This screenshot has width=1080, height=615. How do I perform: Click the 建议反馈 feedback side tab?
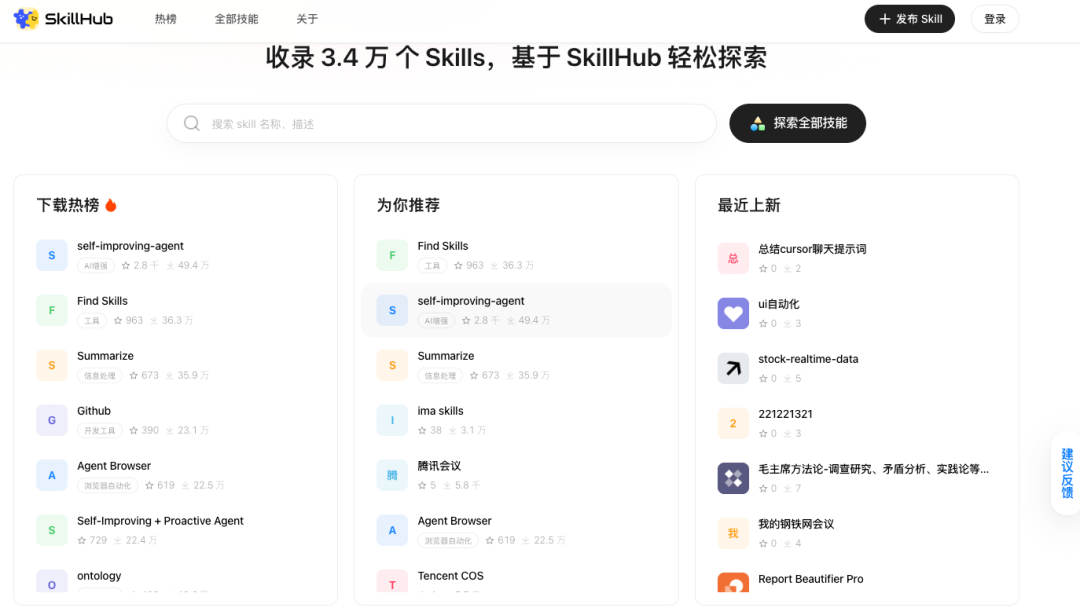(x=1066, y=473)
